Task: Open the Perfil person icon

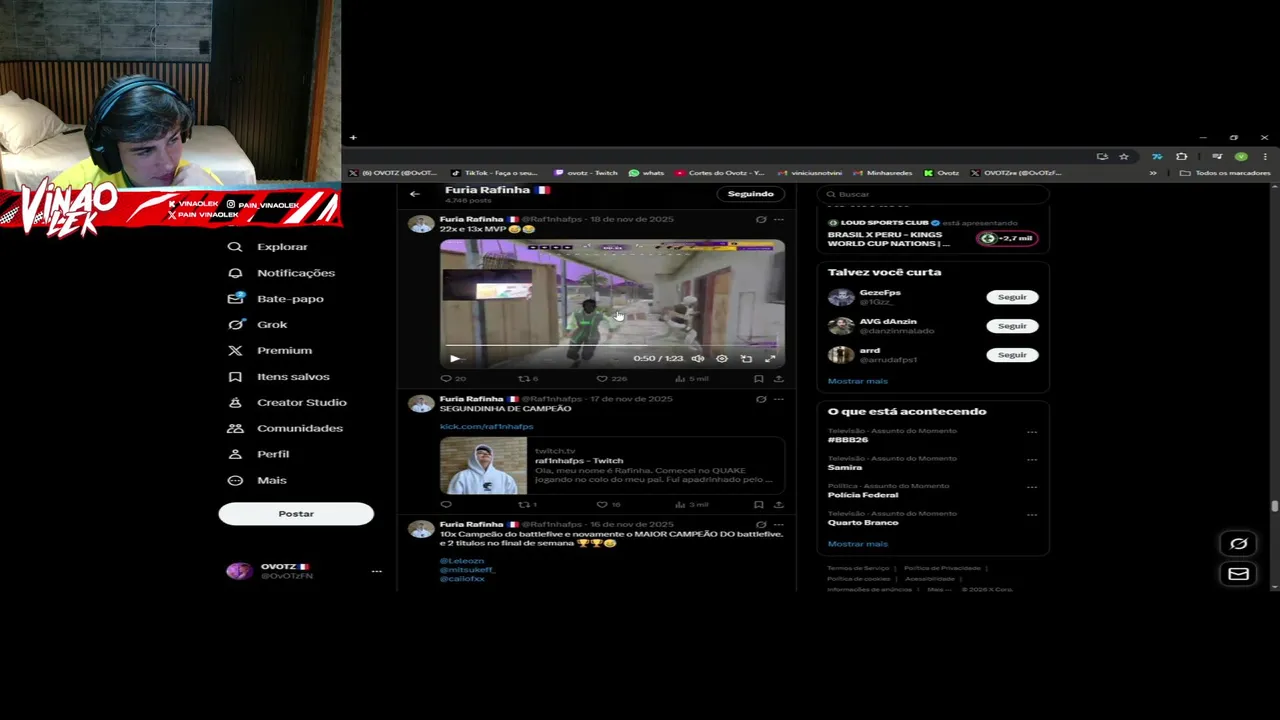Action: (x=235, y=455)
